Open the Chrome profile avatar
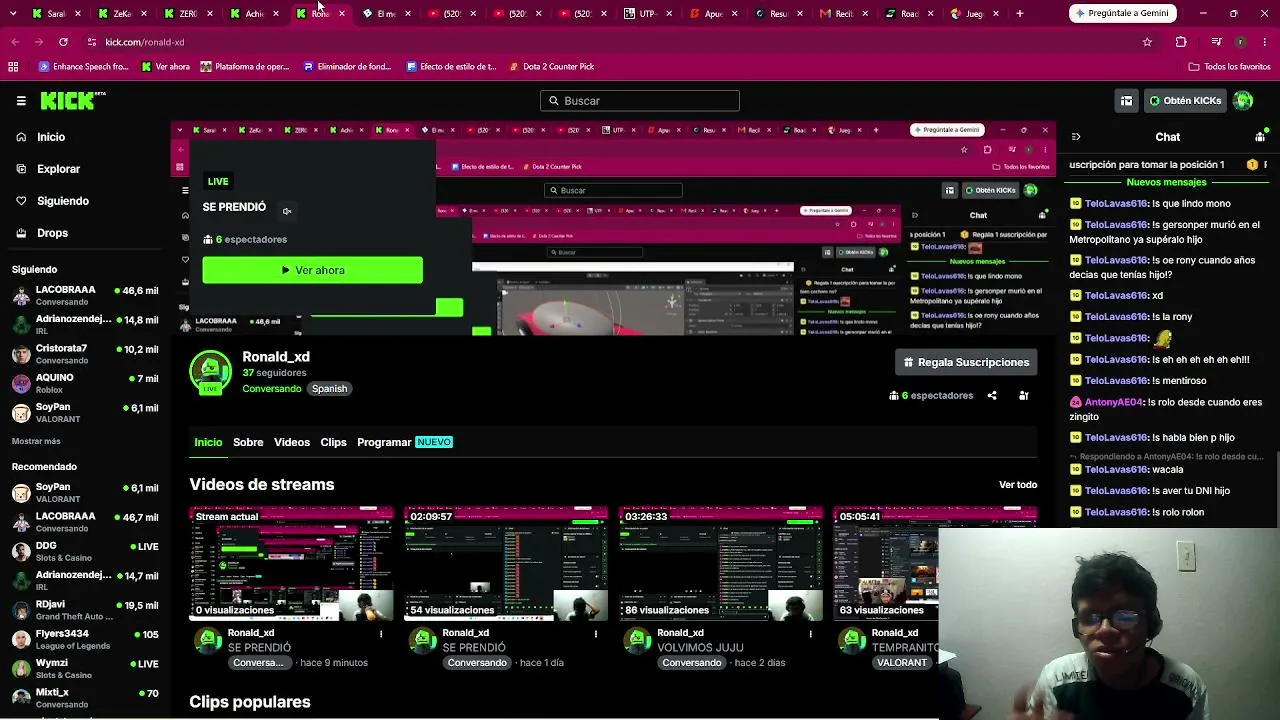 click(x=1240, y=42)
